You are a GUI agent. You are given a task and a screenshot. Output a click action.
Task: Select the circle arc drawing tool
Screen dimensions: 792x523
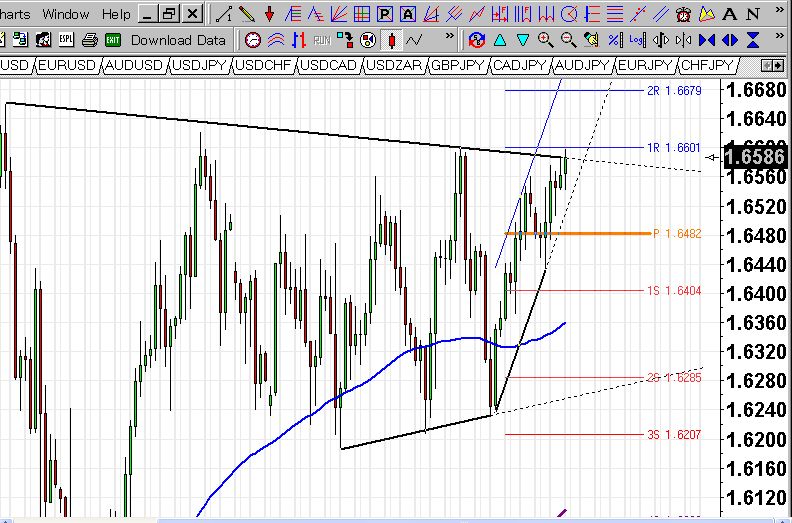tap(569, 14)
